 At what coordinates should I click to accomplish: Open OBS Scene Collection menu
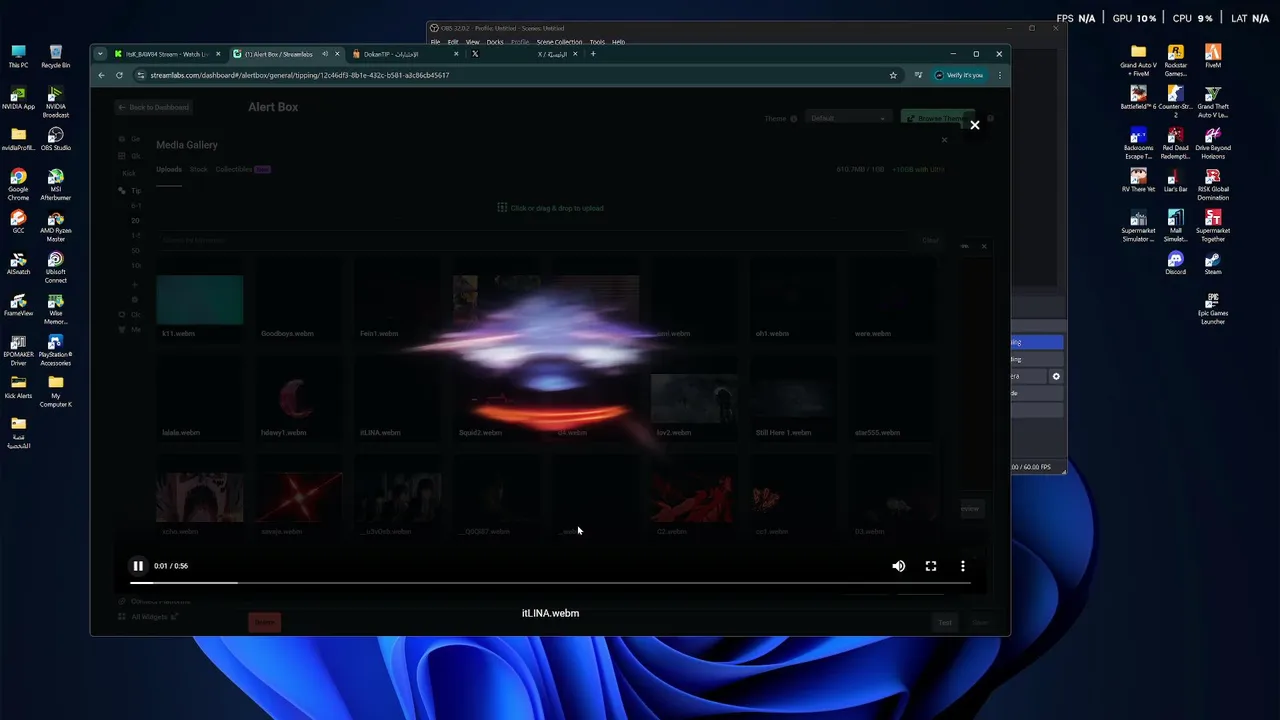(x=559, y=42)
